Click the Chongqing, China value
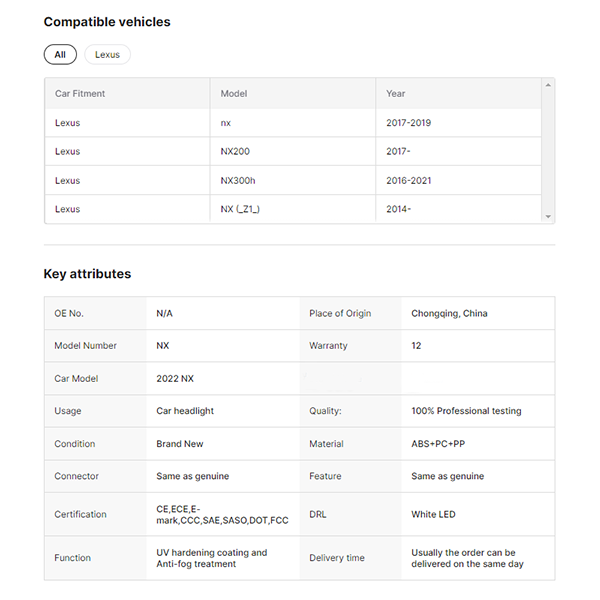The width and height of the screenshot is (600, 600). [x=449, y=313]
